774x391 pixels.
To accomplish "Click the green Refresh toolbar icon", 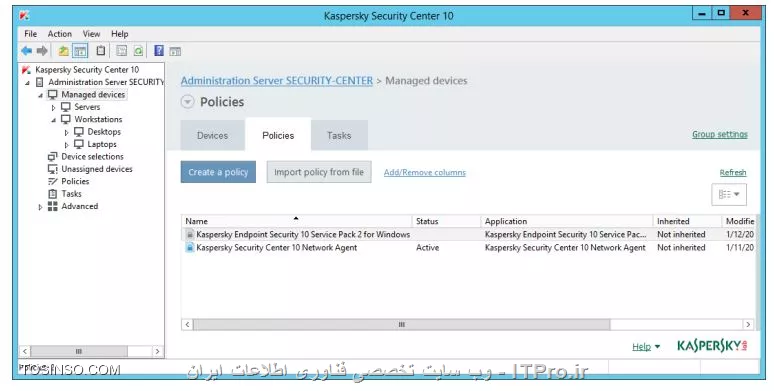I will click(x=138, y=50).
